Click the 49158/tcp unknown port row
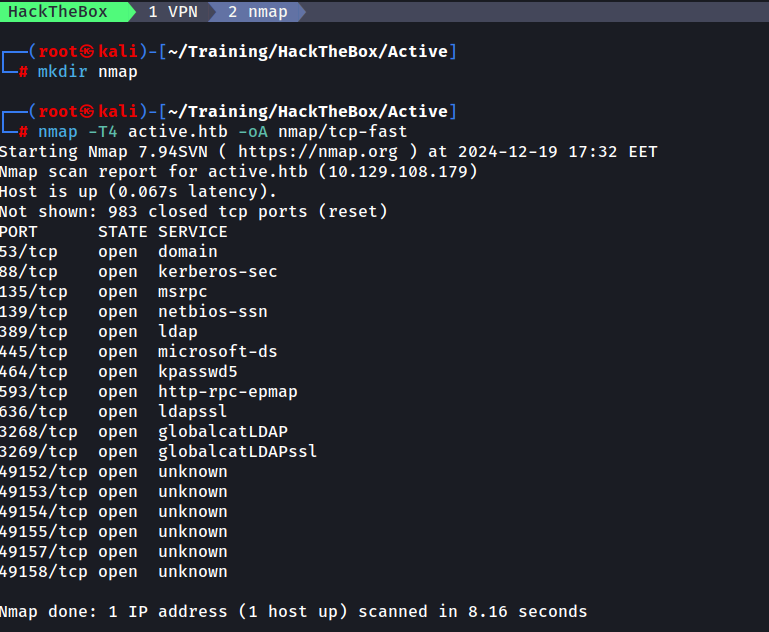The width and height of the screenshot is (769, 632). (113, 572)
